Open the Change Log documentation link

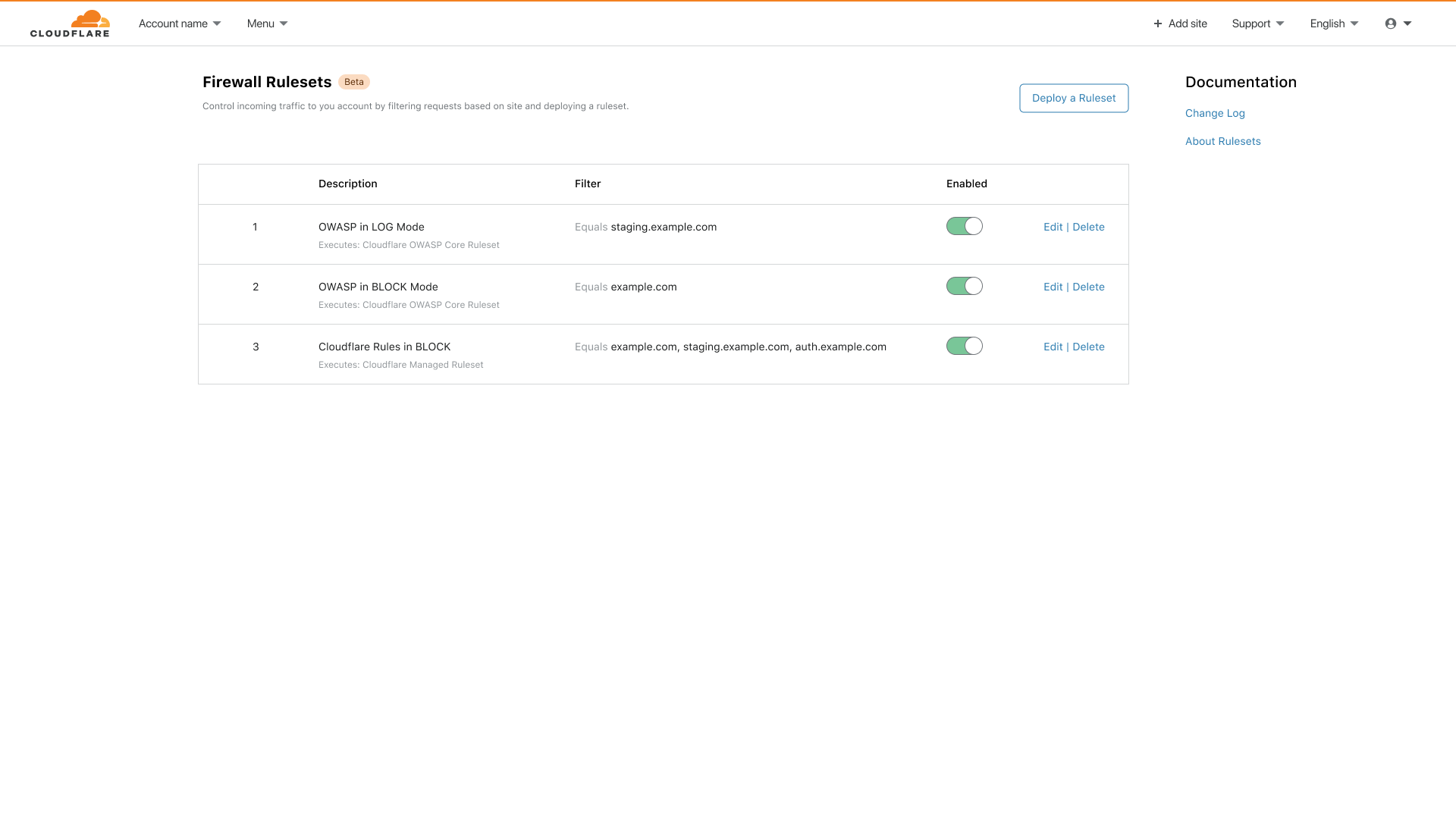pyautogui.click(x=1214, y=112)
